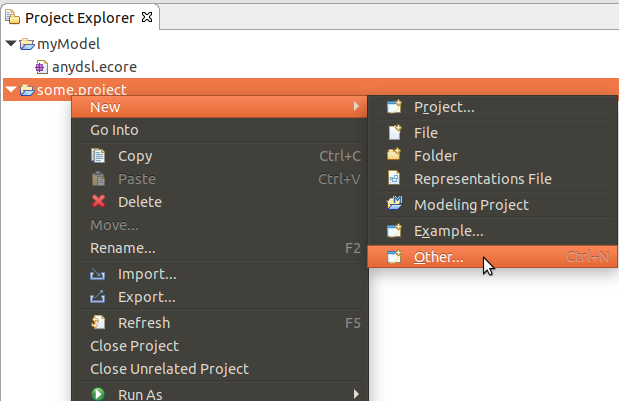
Task: Click the anydsl.ecore file icon
Action: (40, 67)
